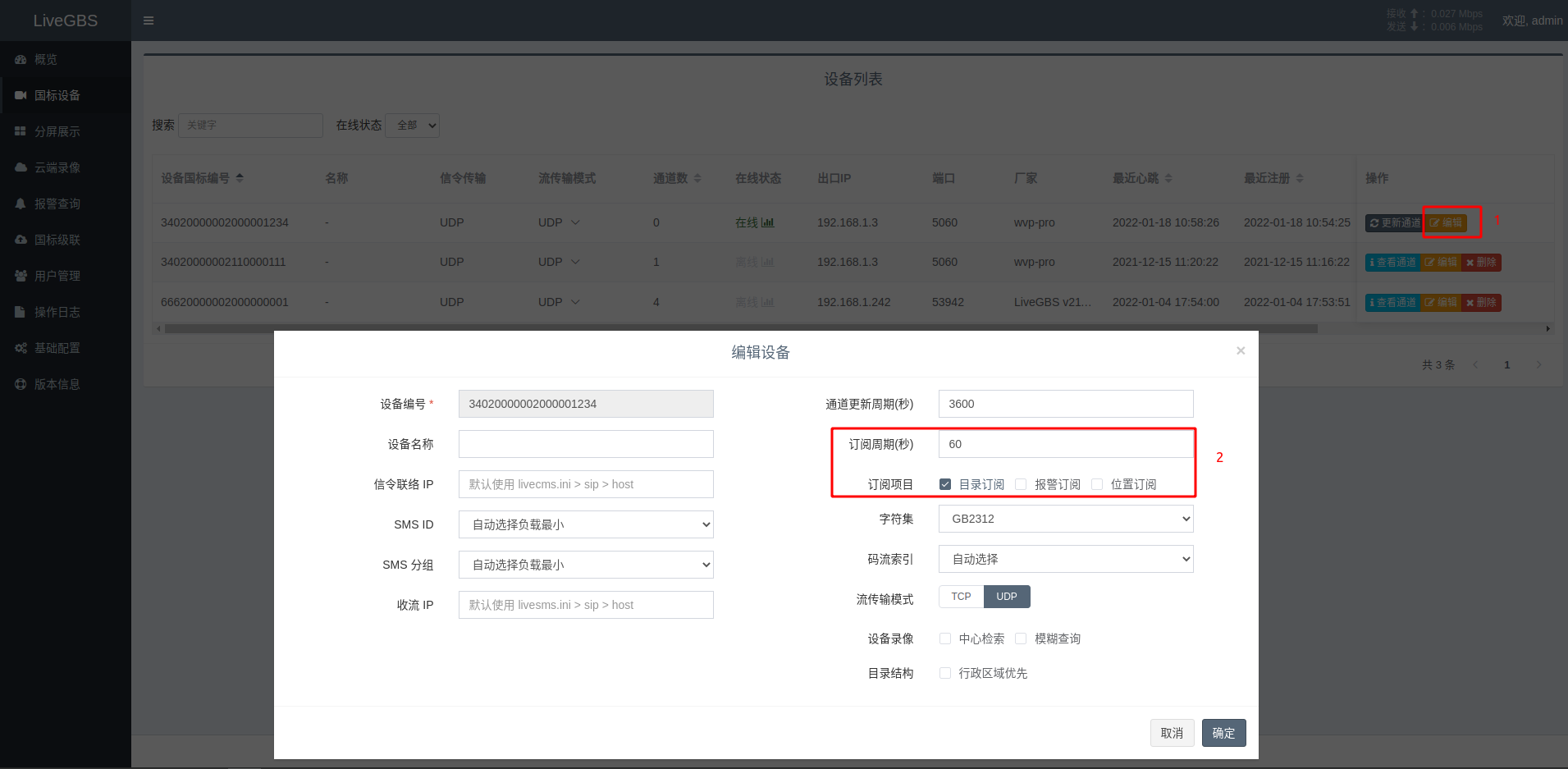
Task: Enable the 报警订阅 checkbox
Action: click(x=1021, y=484)
